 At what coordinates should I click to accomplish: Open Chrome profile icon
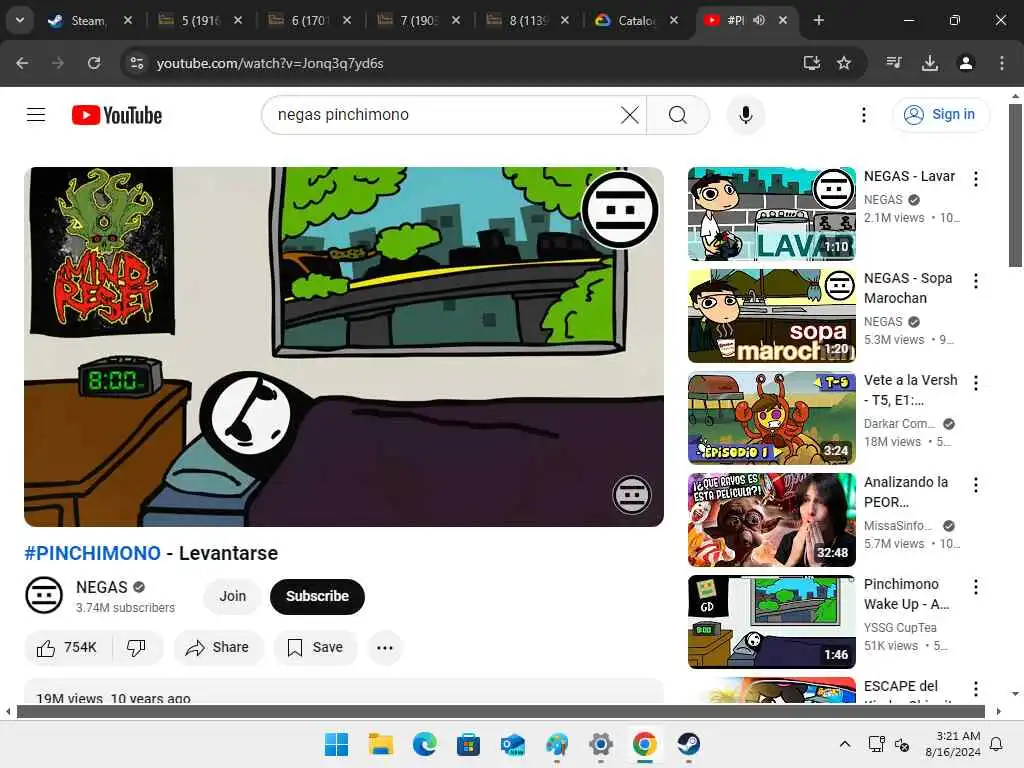pyautogui.click(x=966, y=63)
